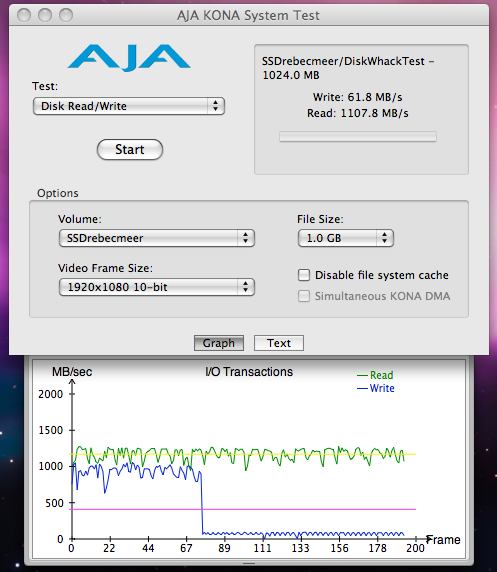This screenshot has width=497, height=572.
Task: Open the Test dropdown showing Disk Read/Write
Action: (x=129, y=106)
